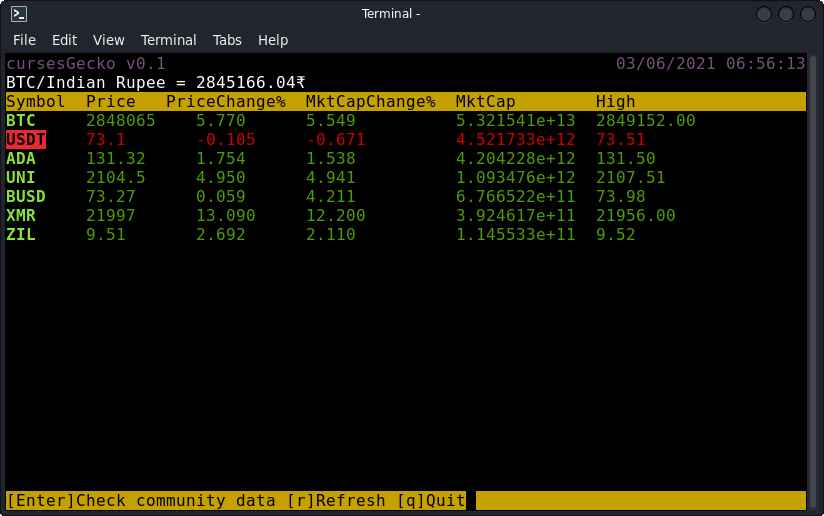This screenshot has height=516, width=824.
Task: Click BUSD price 73.27
Action: pyautogui.click(x=111, y=196)
